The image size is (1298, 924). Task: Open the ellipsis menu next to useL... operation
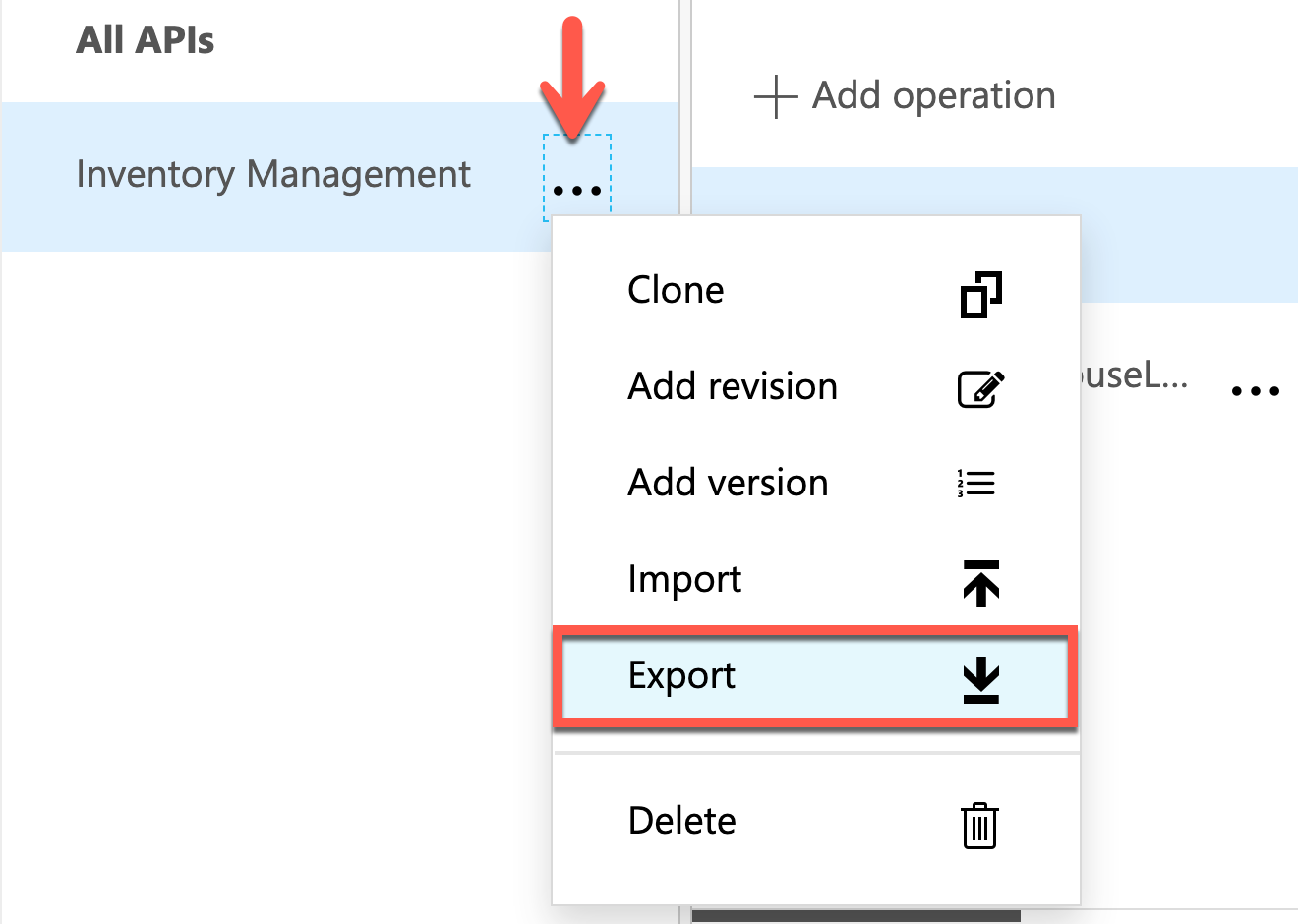pos(1256,391)
